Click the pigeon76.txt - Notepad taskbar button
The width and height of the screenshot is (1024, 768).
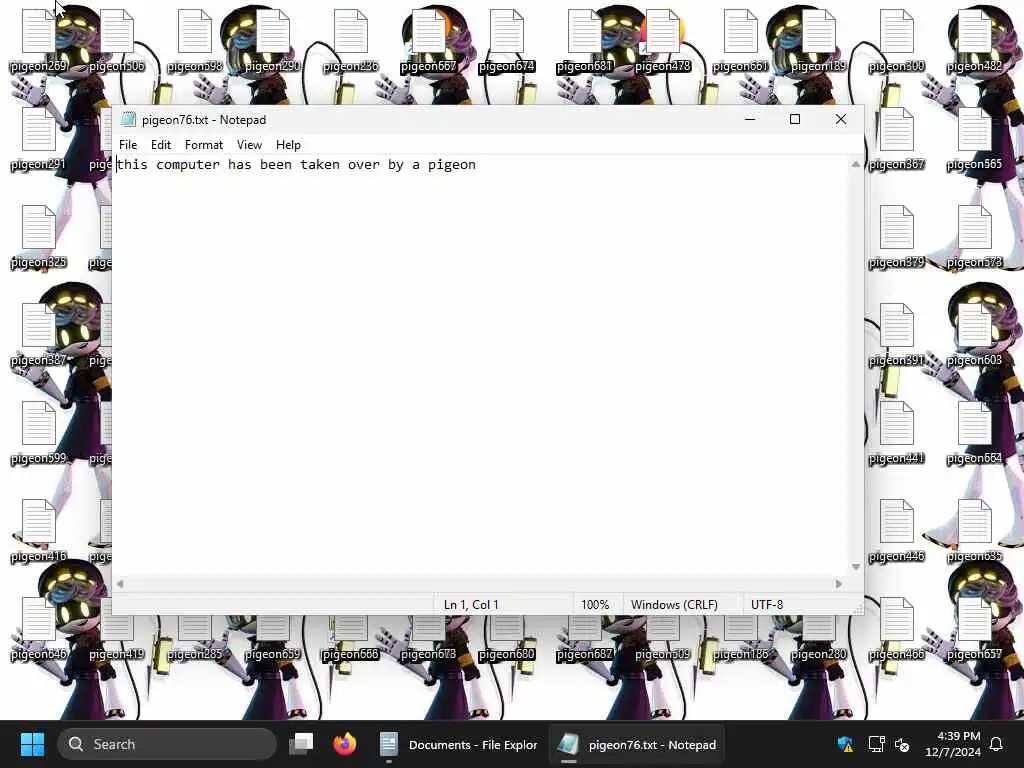click(x=637, y=744)
